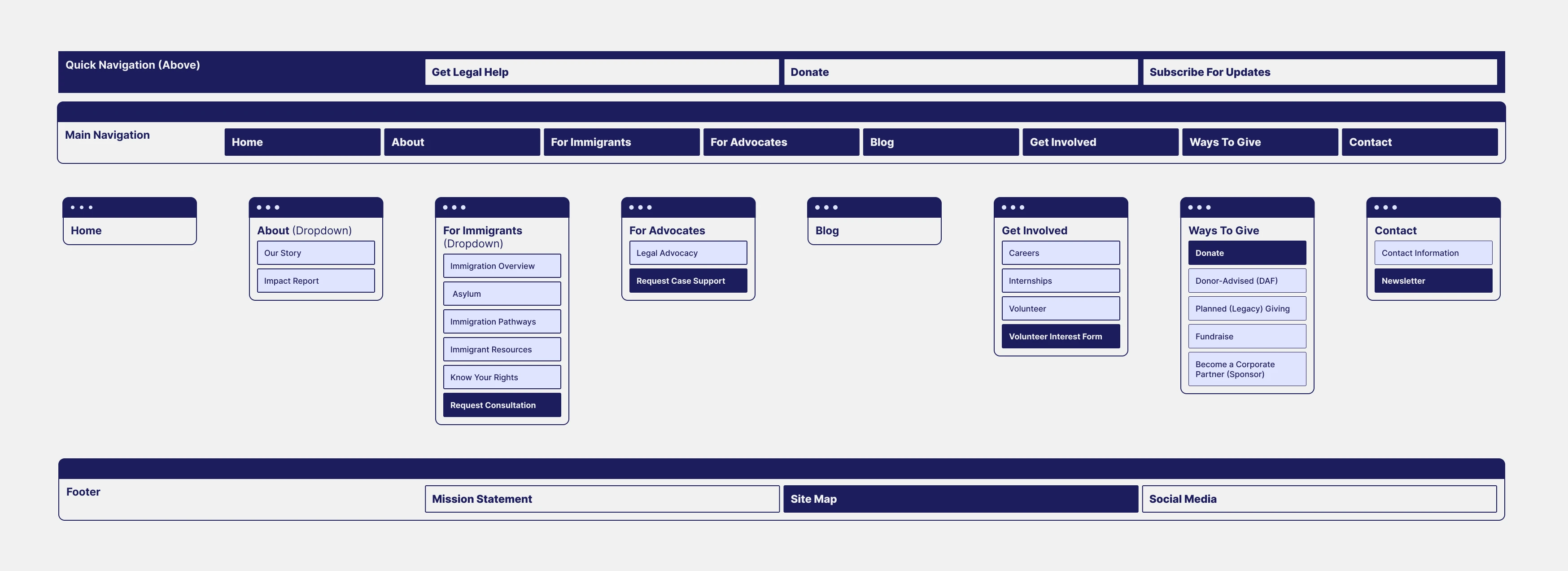Image resolution: width=1568 pixels, height=571 pixels.
Task: Click three-dots icon on Blog card
Action: 826,207
